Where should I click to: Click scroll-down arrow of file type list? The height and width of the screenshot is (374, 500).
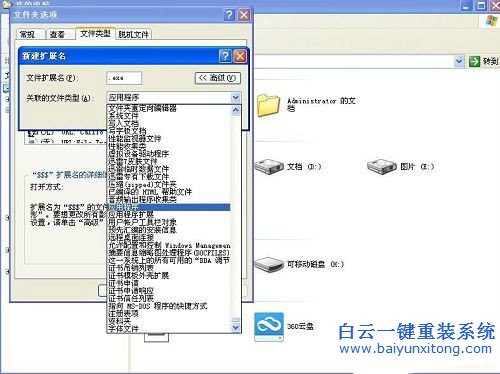235,327
